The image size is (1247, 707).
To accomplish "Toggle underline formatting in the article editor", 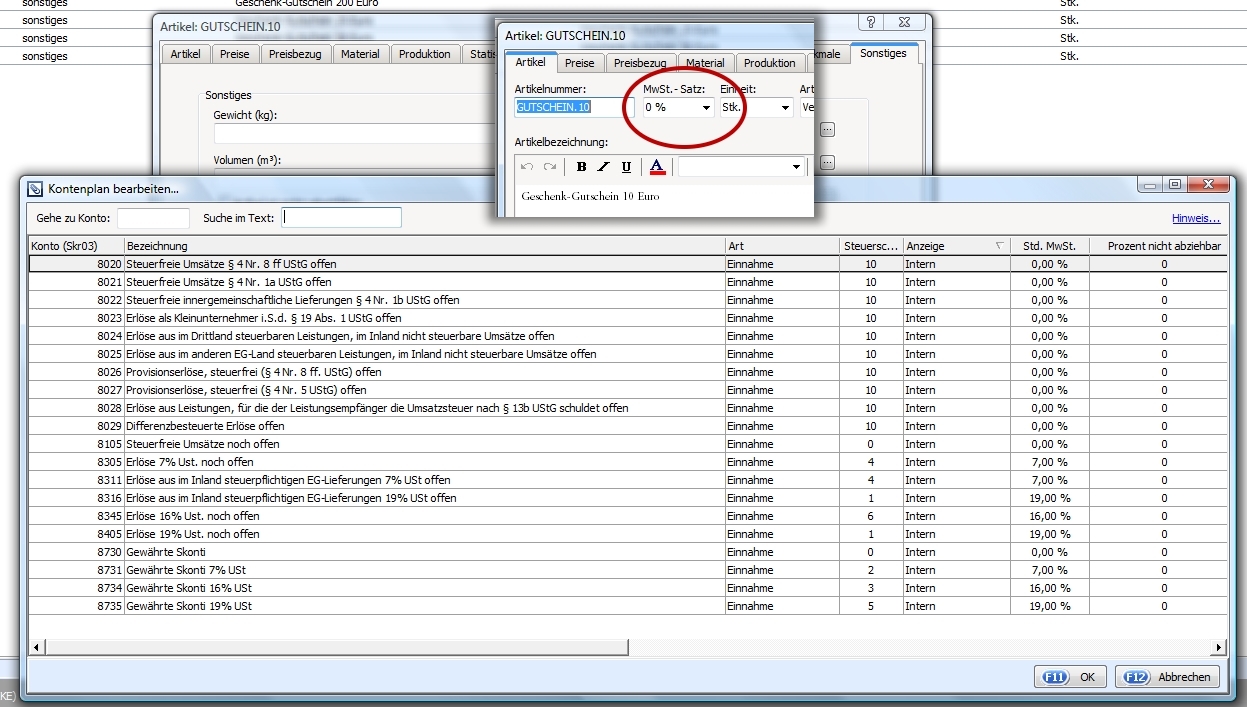I will click(626, 167).
